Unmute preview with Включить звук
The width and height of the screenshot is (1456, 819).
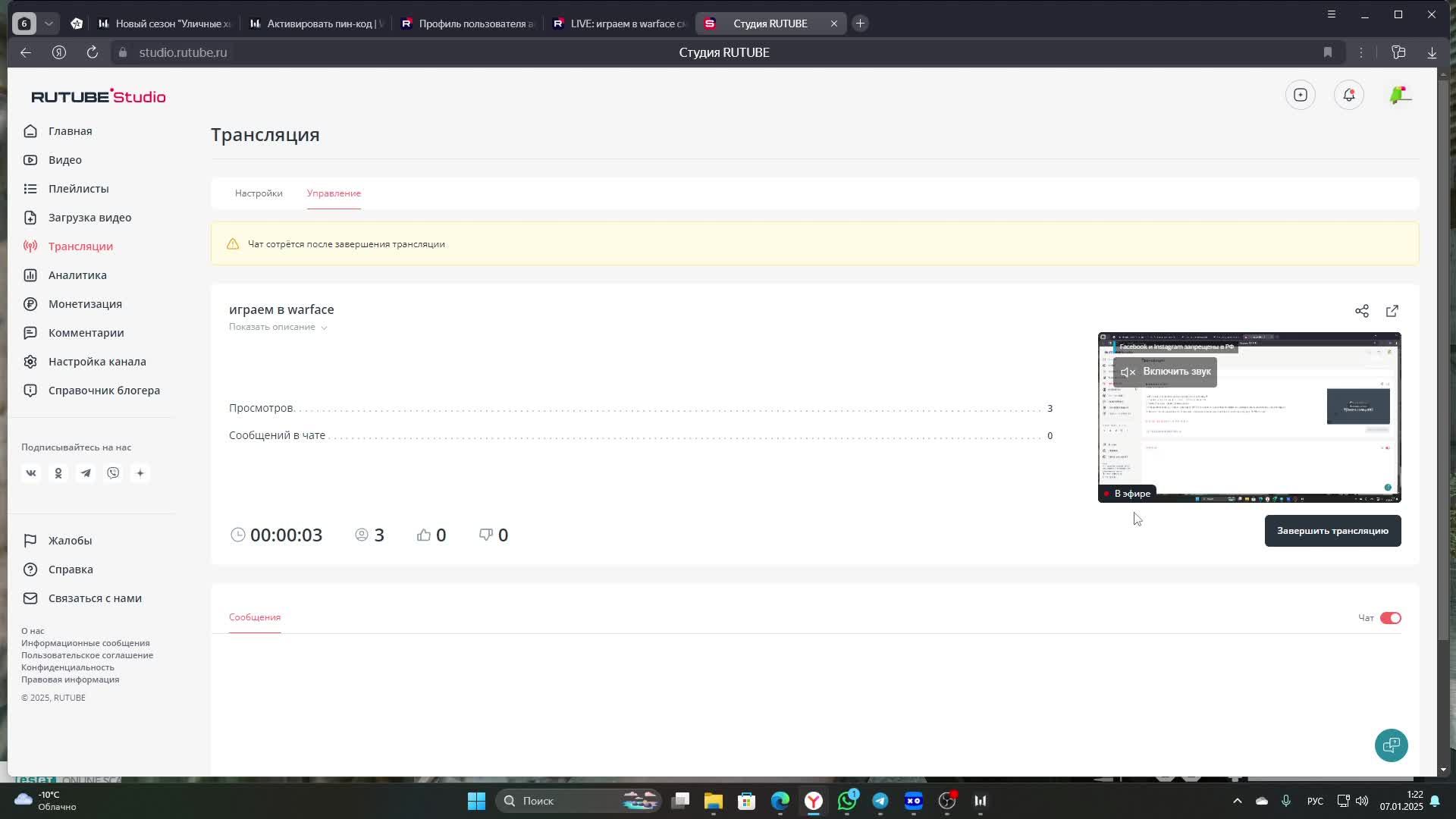click(1166, 372)
